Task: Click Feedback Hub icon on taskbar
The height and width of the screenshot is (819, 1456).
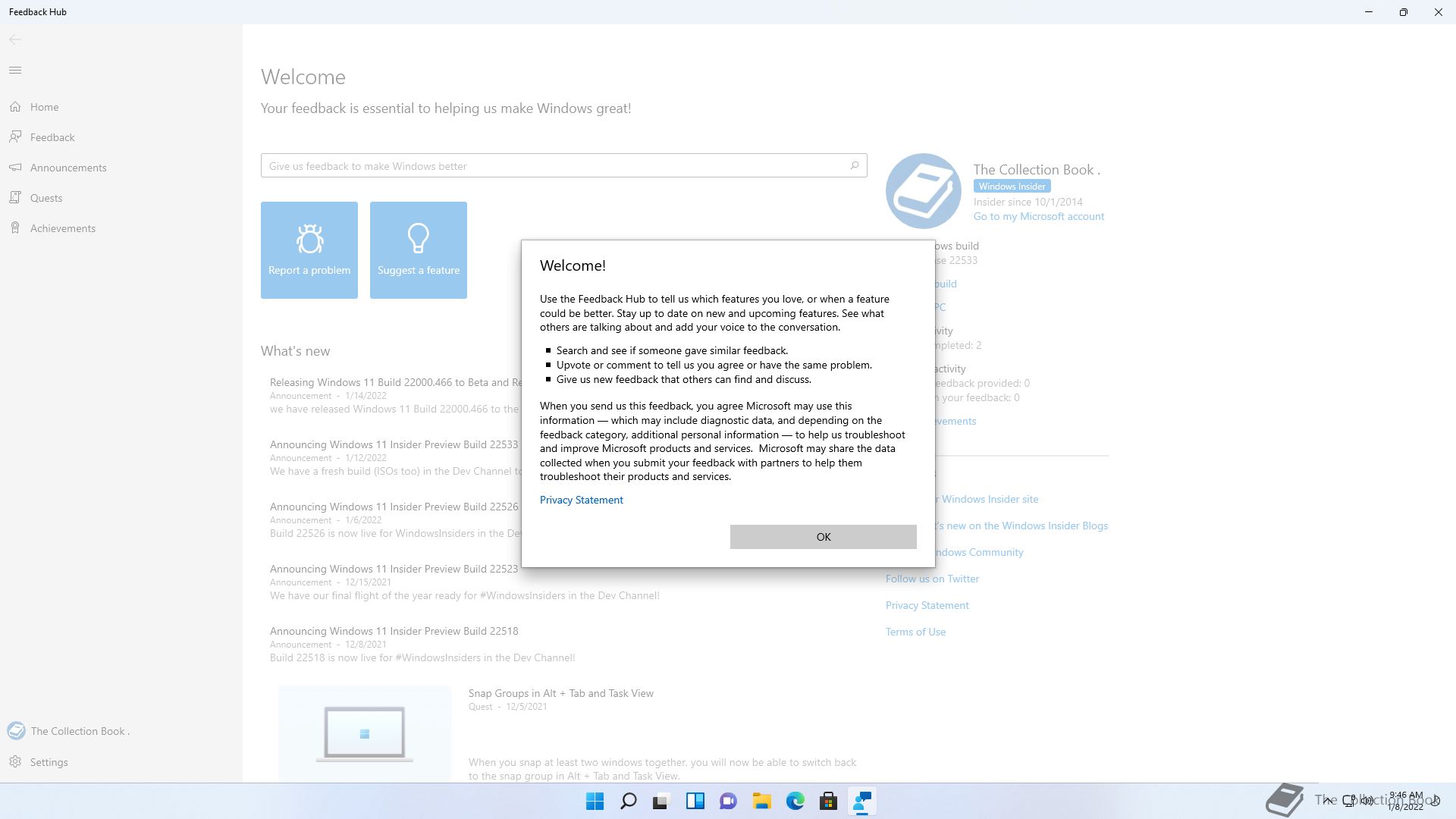Action: coord(861,801)
